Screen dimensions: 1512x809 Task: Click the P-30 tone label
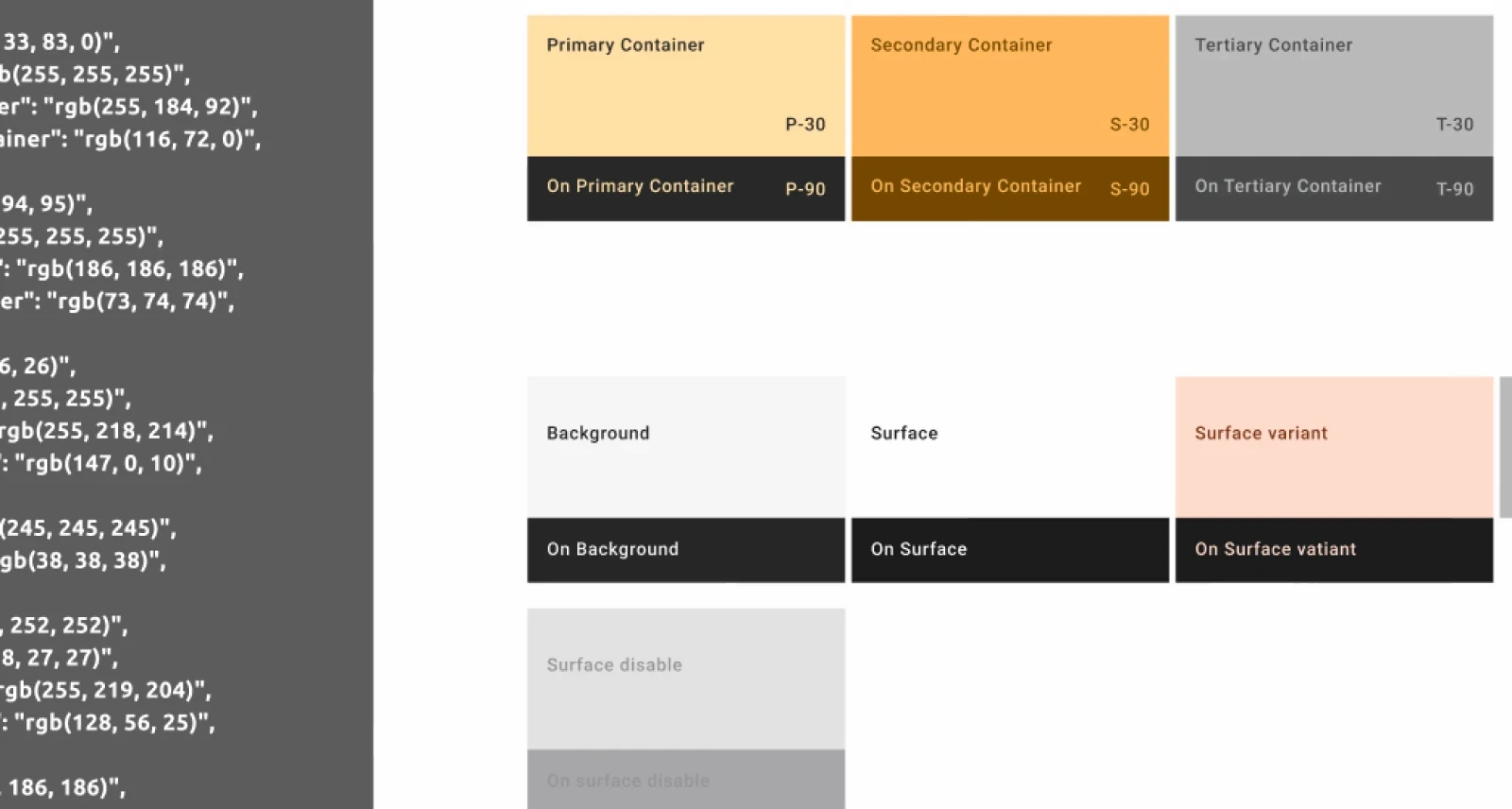click(x=805, y=124)
